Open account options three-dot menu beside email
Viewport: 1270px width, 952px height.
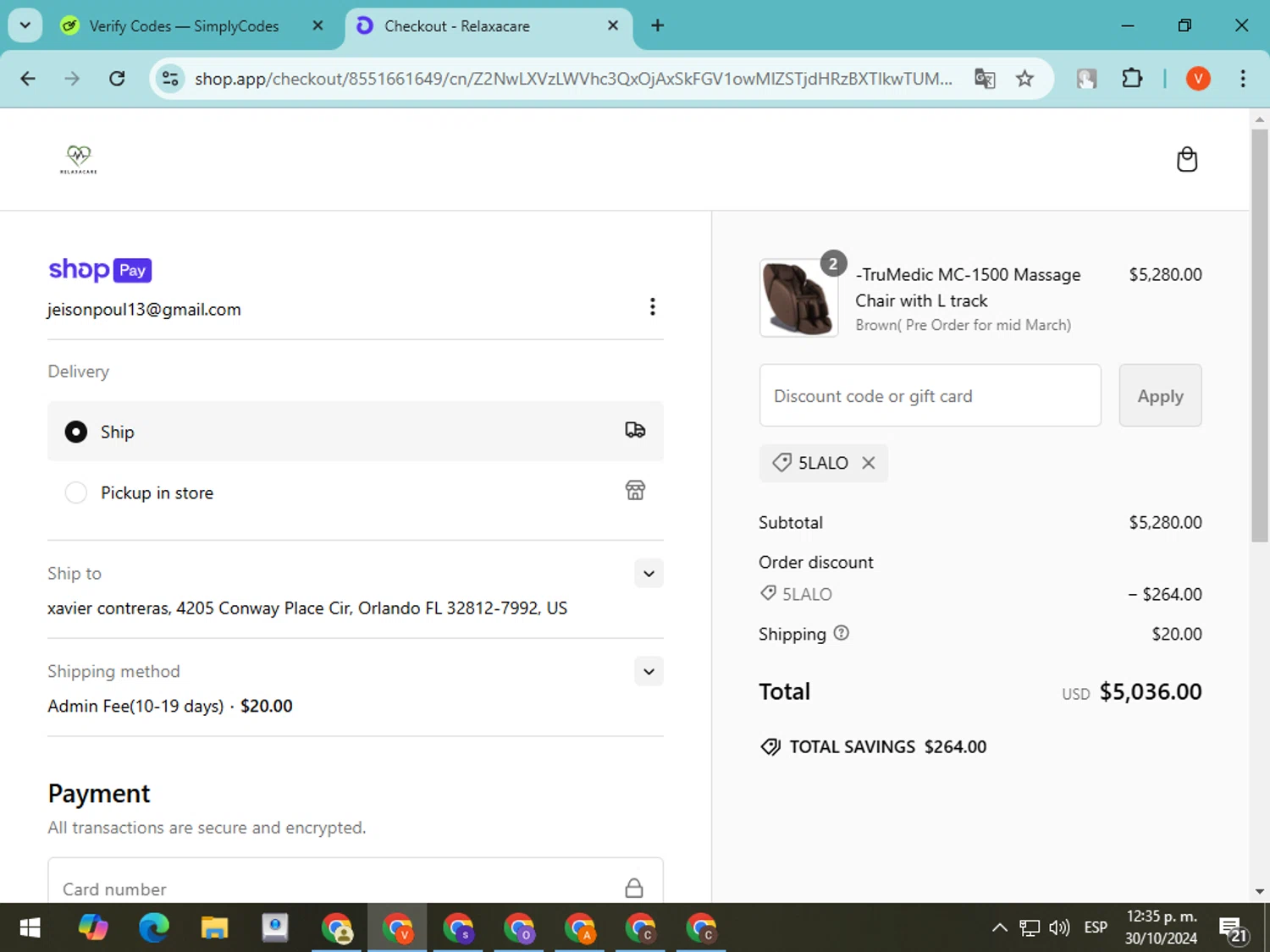coord(652,306)
